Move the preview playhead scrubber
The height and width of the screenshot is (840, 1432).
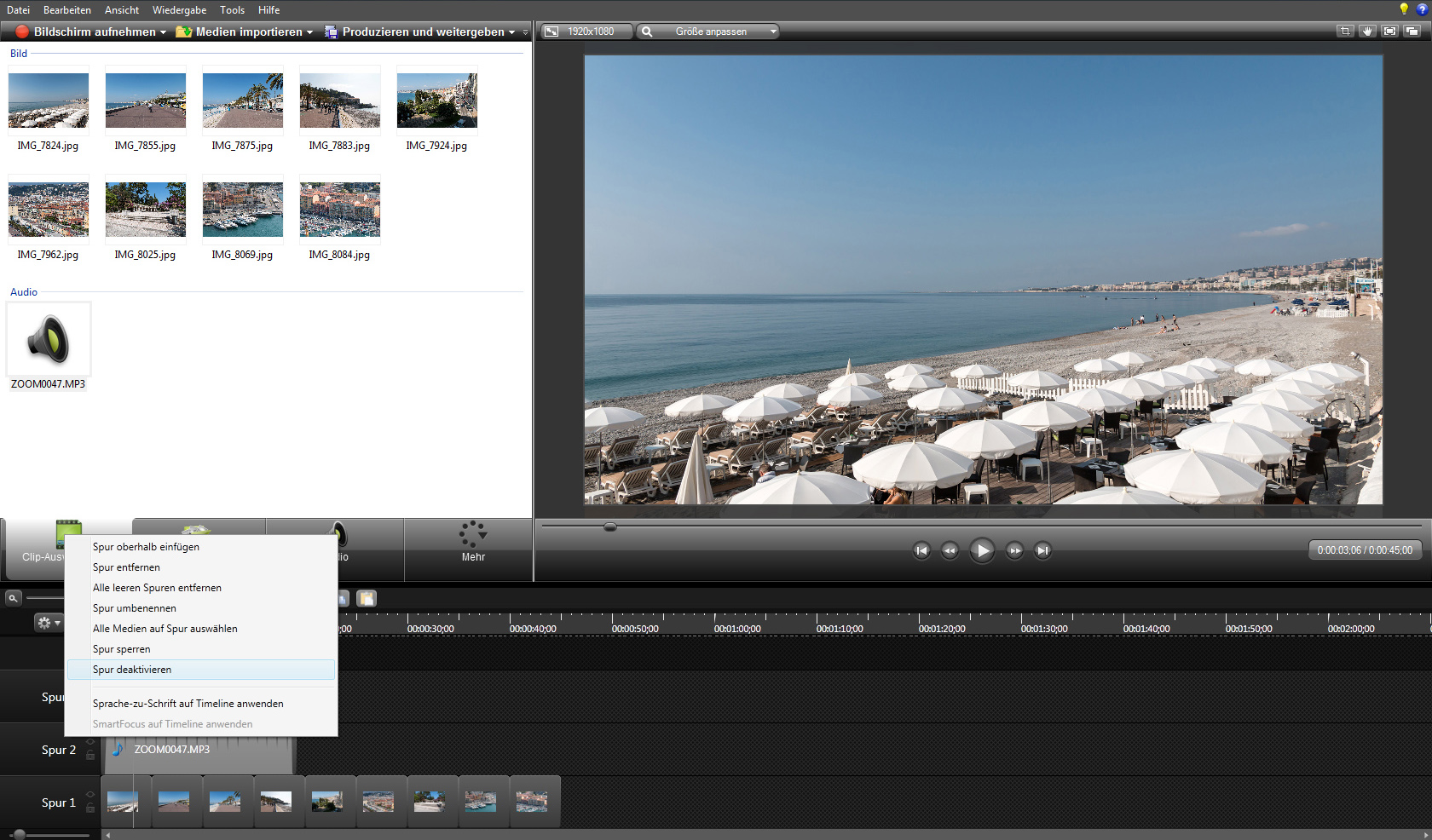click(x=609, y=527)
